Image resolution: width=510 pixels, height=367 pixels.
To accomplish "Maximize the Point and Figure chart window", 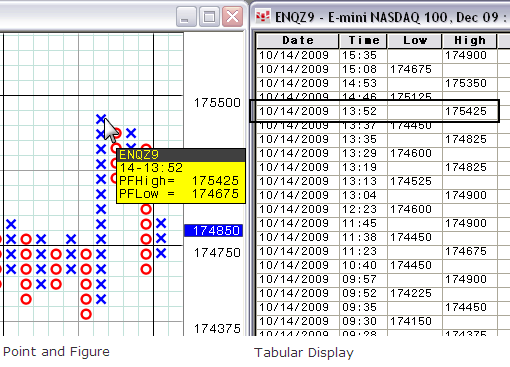I will [209, 17].
